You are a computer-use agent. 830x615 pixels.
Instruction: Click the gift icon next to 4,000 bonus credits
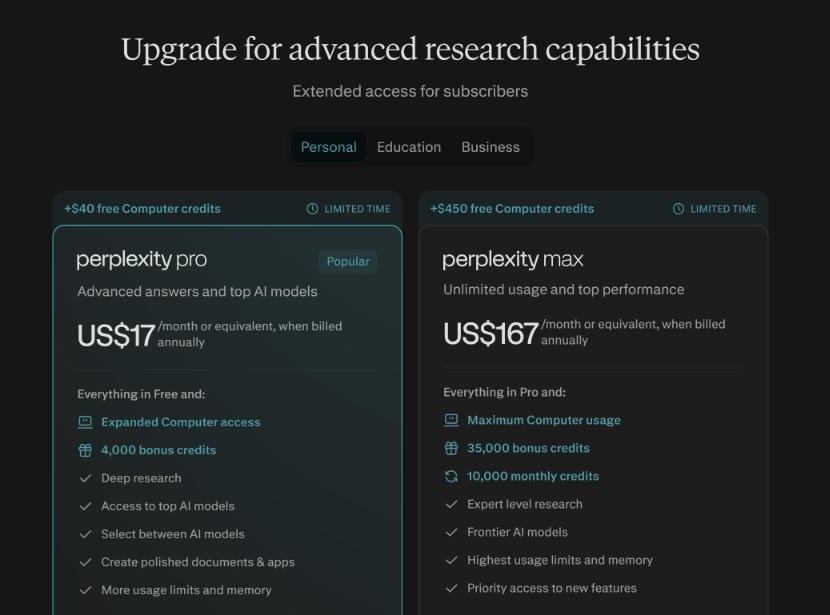[85, 450]
